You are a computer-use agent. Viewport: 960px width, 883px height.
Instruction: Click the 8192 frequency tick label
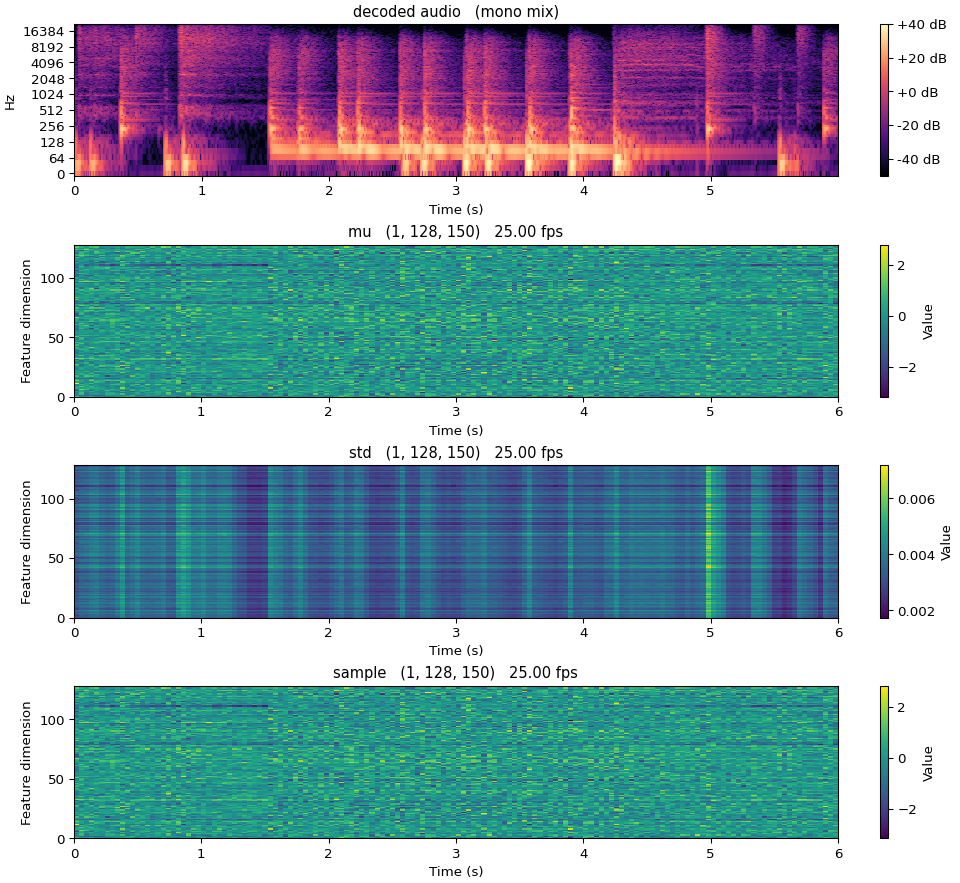[x=48, y=48]
